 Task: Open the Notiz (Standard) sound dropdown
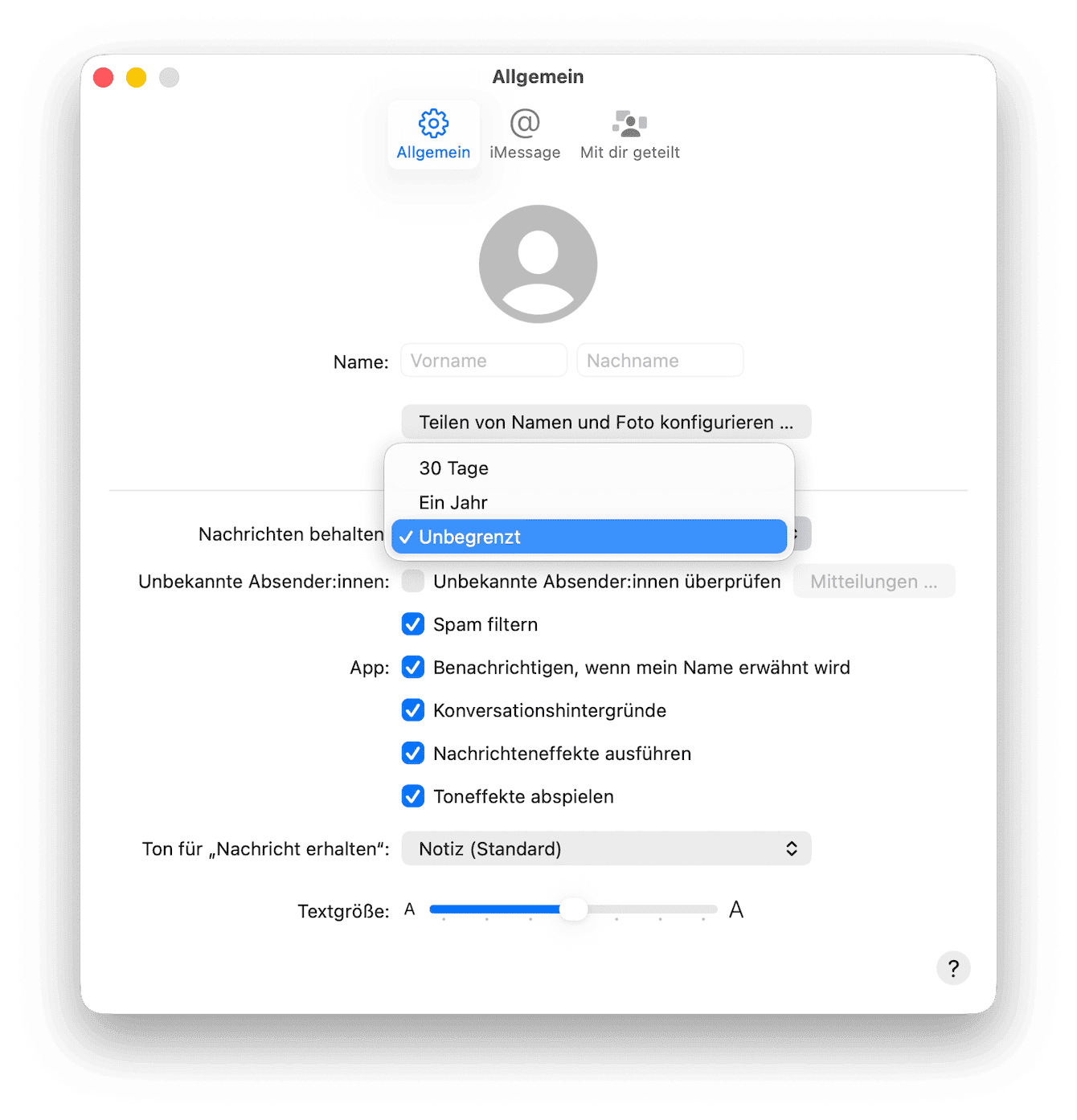(x=606, y=848)
